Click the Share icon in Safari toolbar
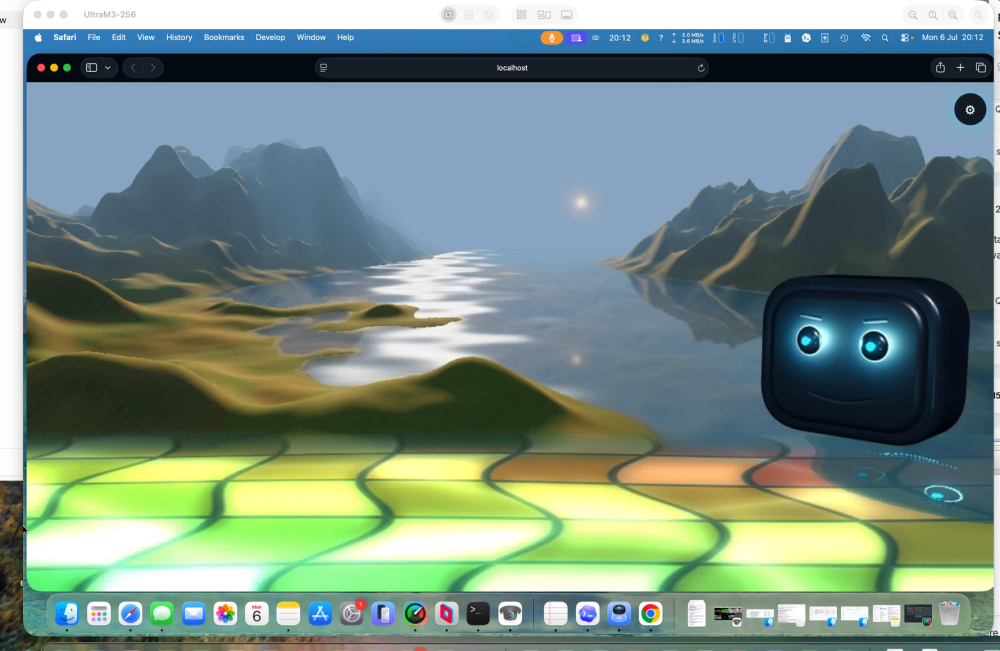 pos(940,68)
